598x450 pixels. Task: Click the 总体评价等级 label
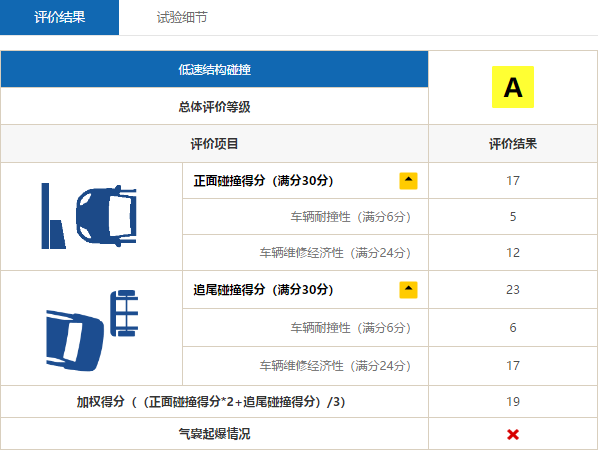(214, 107)
